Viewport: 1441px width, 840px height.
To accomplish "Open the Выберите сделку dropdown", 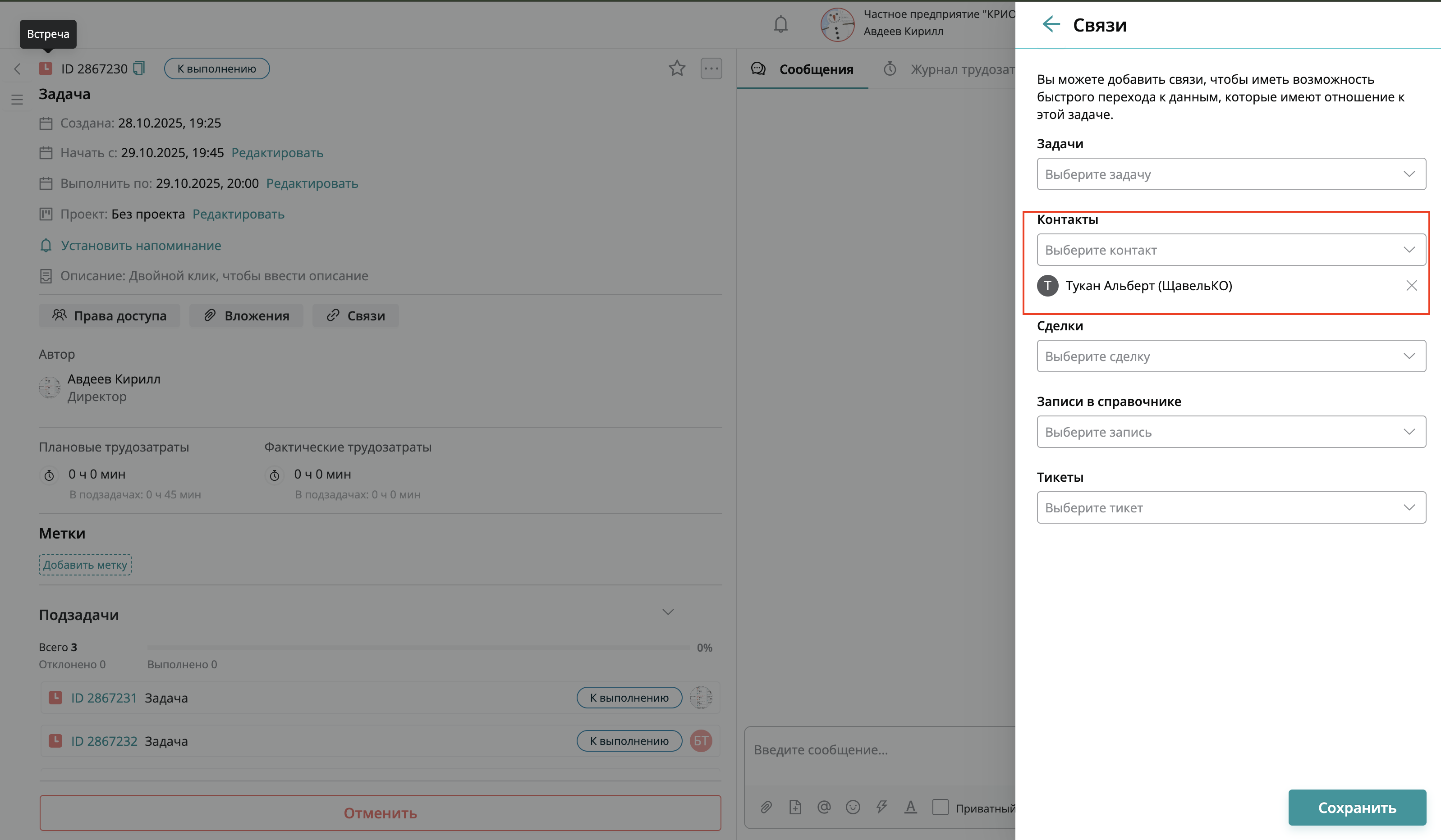I will click(x=1230, y=356).
